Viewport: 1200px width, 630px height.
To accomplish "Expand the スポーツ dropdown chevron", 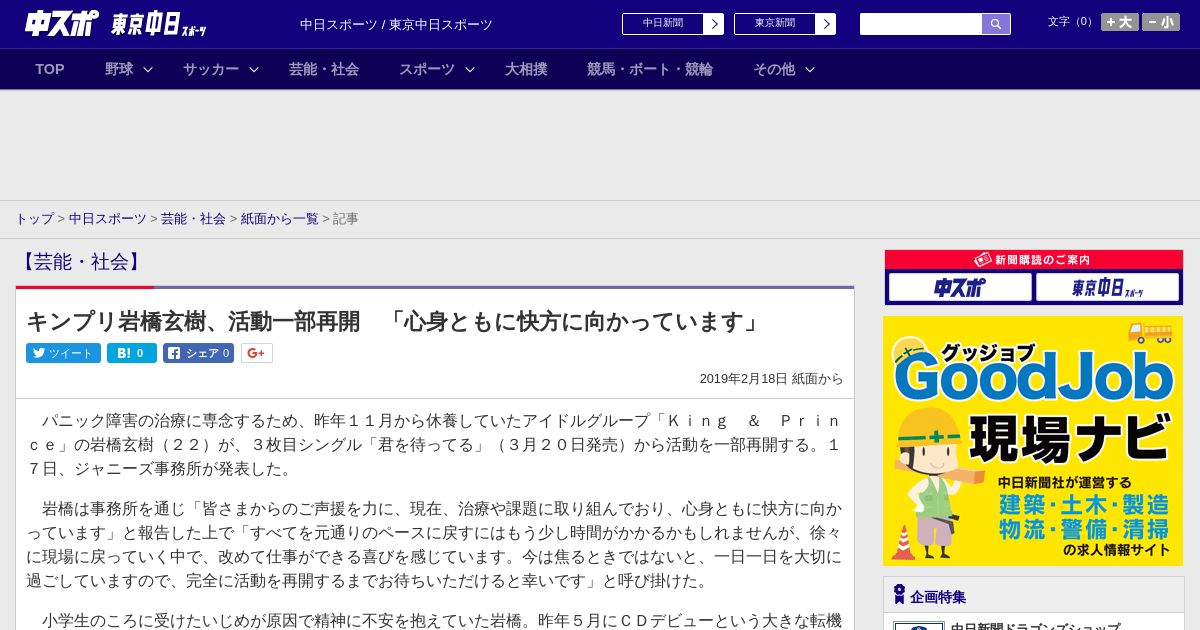I will click(470, 69).
